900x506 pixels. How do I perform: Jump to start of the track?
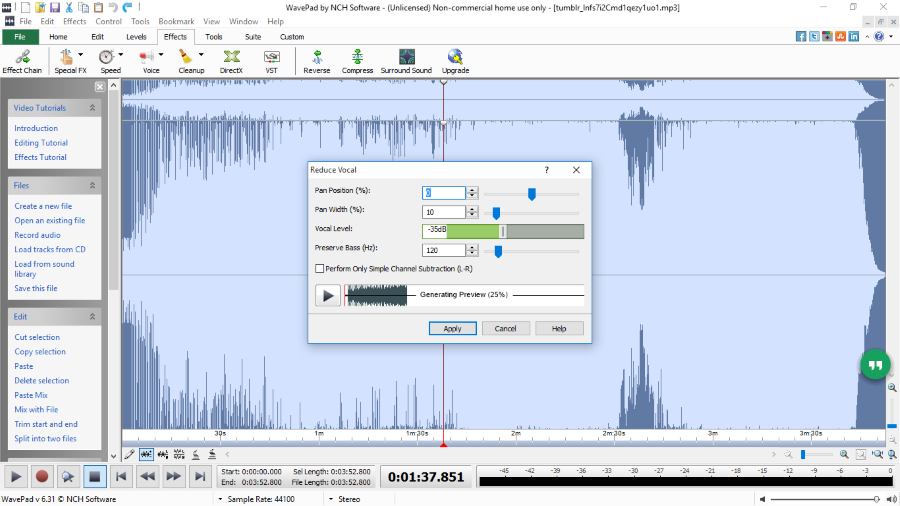(121, 476)
